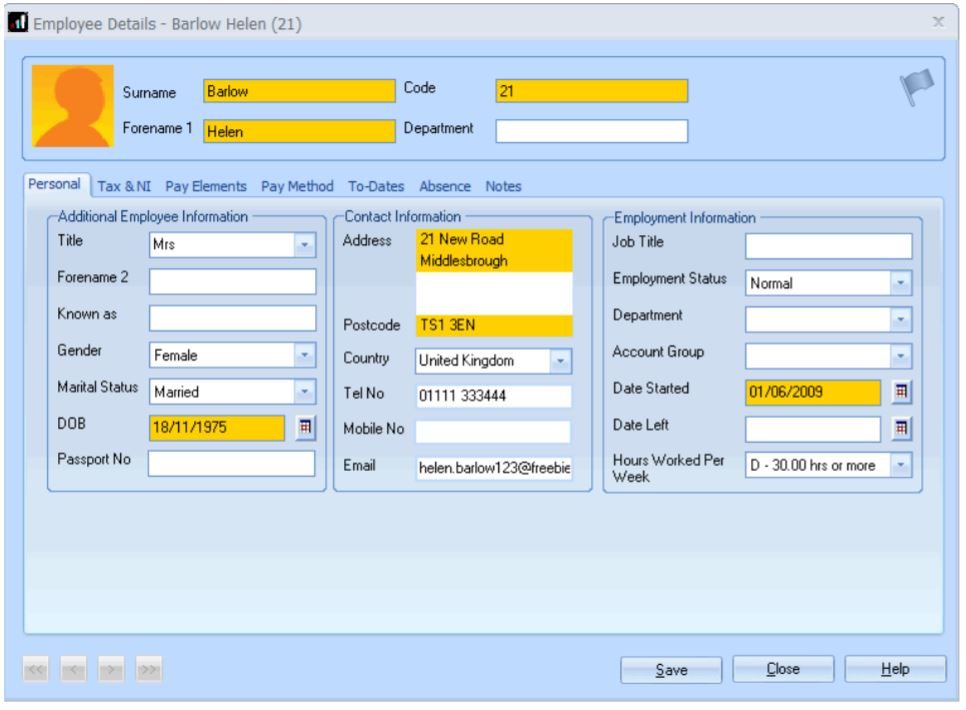
Task: Switch to the Notes tab
Action: point(503,186)
